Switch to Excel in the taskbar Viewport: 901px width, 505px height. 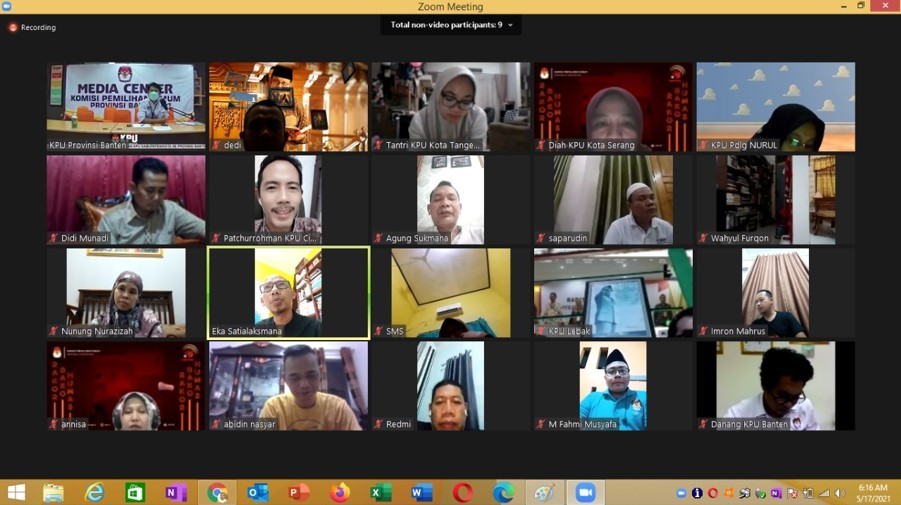(381, 492)
